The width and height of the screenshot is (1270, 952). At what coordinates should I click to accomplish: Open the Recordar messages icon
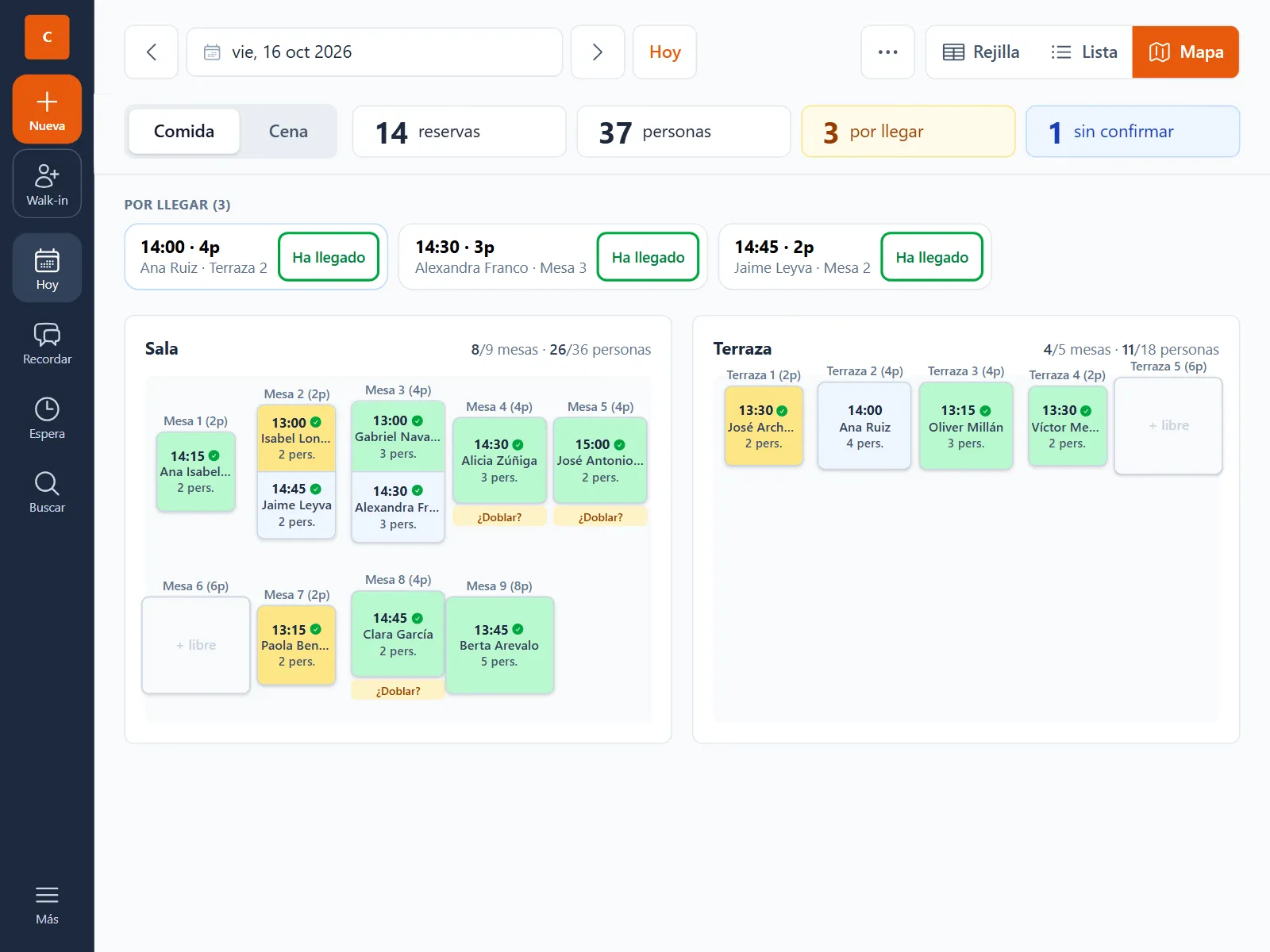click(x=47, y=343)
